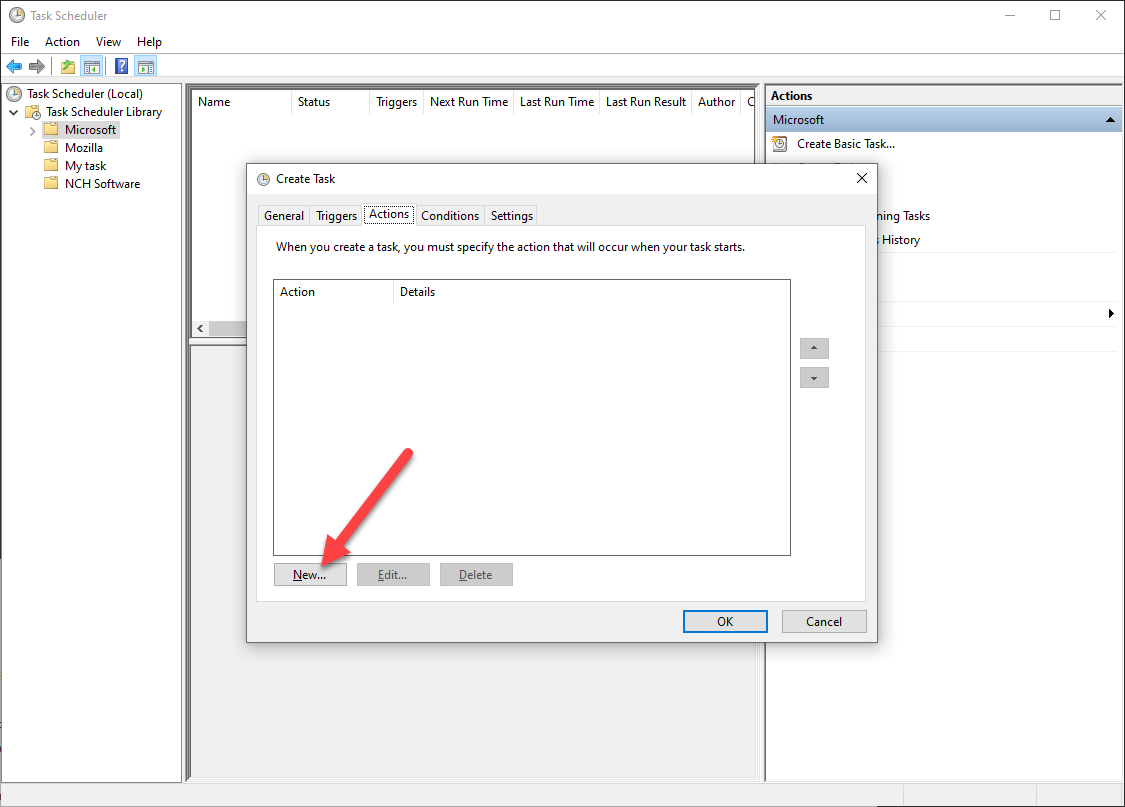Click the History entry in Actions pane
Screen dimensions: 1125x807
coord(900,240)
